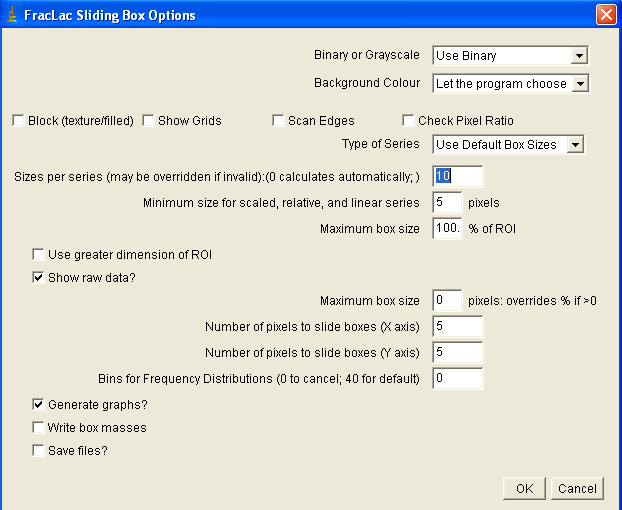
Task: Select the Bins for Frequency Distributions field
Action: [458, 378]
